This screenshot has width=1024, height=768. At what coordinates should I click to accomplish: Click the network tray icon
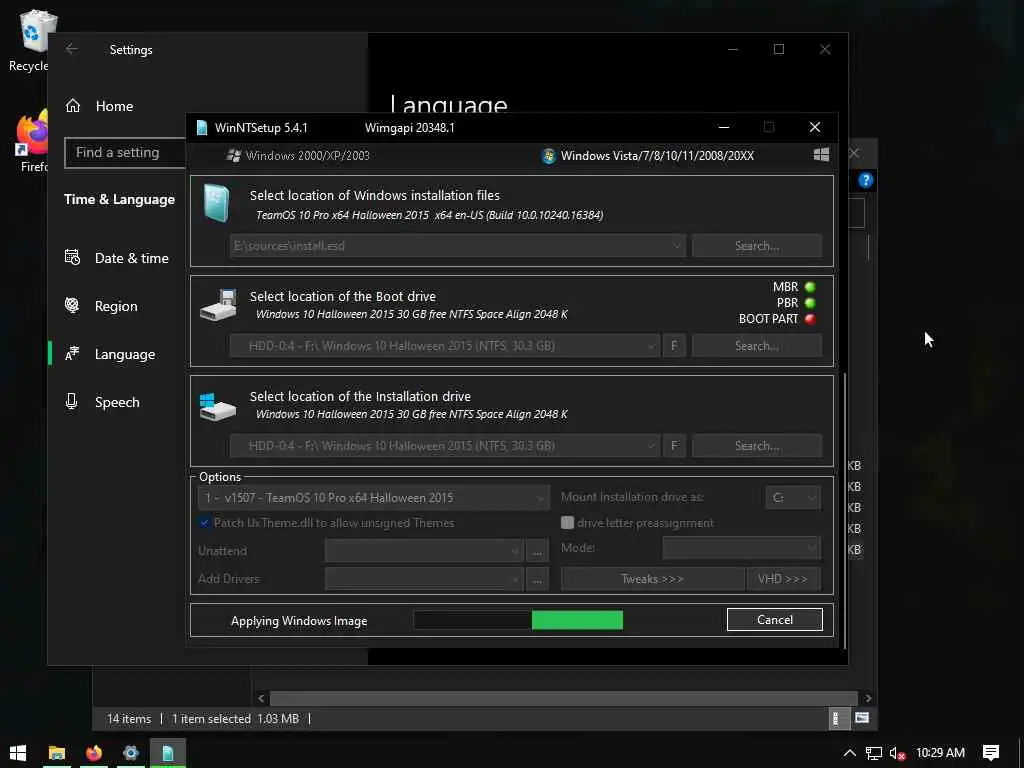point(874,754)
